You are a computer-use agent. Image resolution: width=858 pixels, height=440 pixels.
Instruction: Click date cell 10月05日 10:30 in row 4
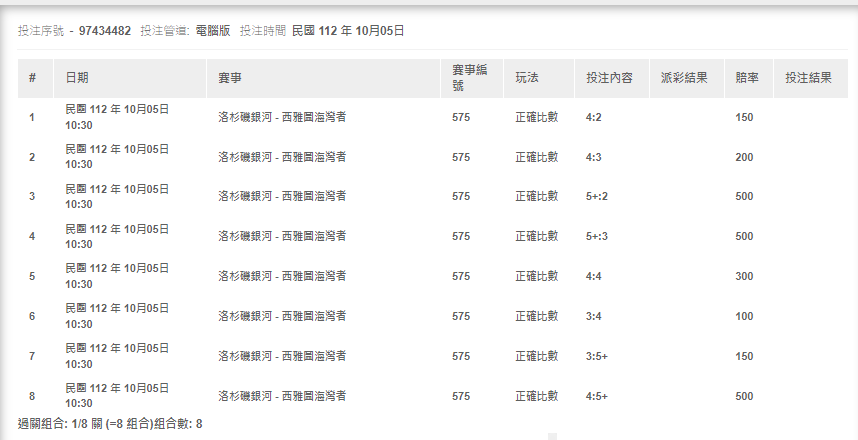[117, 236]
